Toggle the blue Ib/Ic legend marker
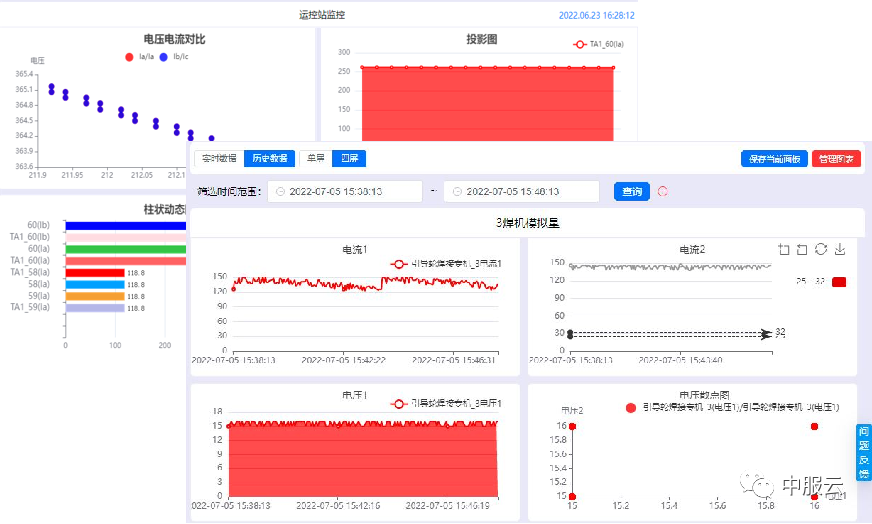This screenshot has height=524, width=872. point(164,57)
